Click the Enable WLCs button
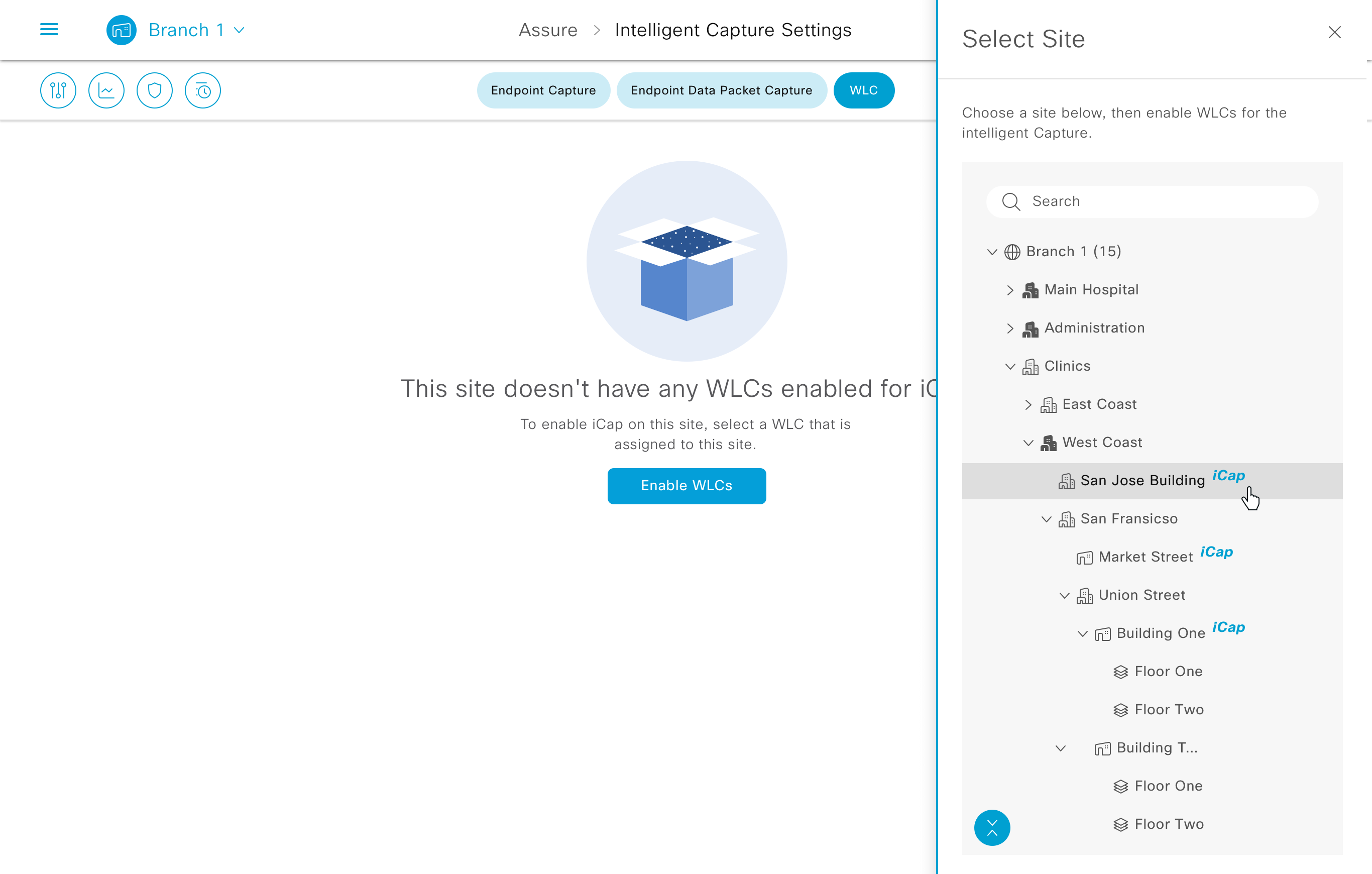1372x874 pixels. tap(687, 485)
